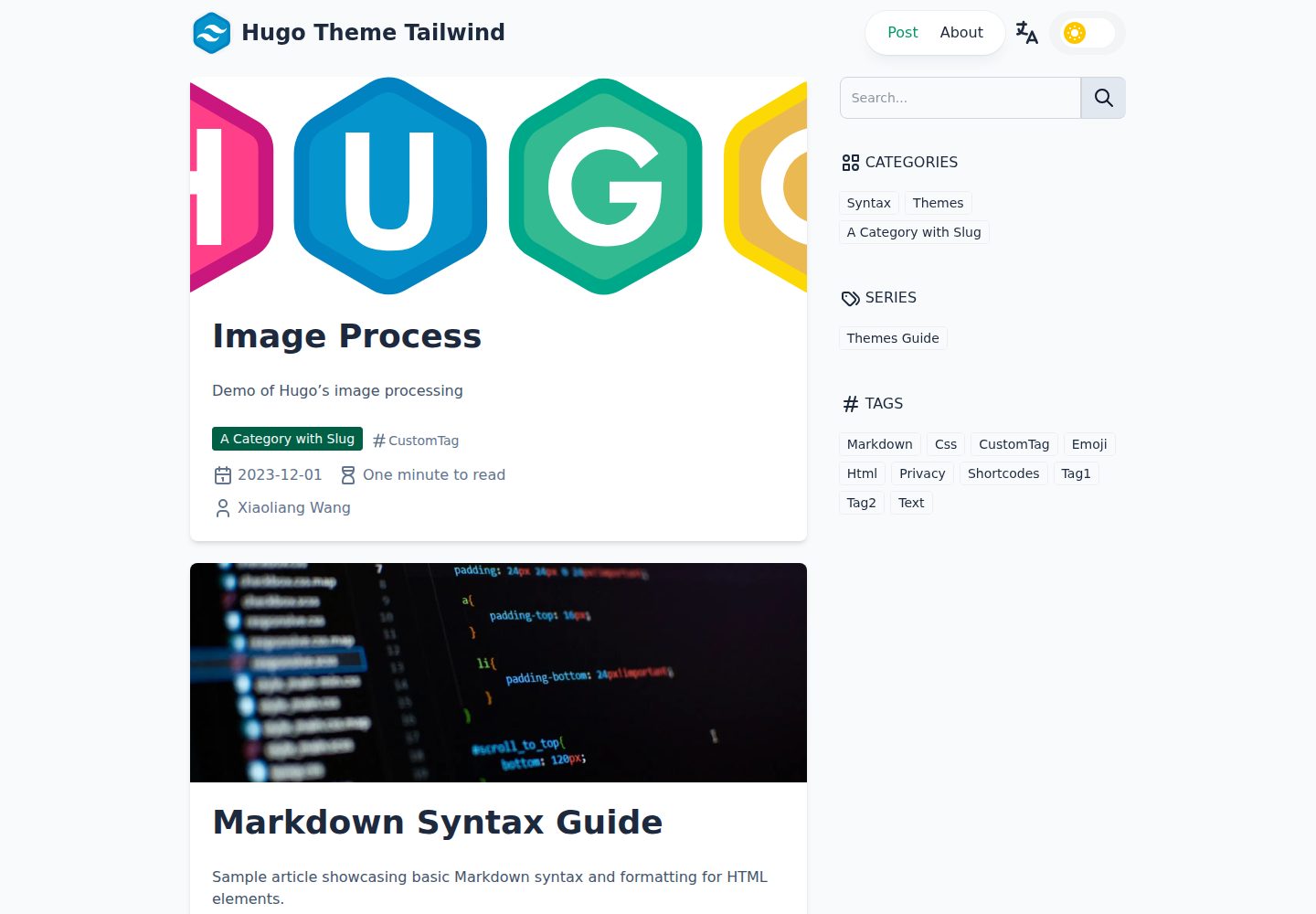Click the TAGS heading

tap(873, 404)
